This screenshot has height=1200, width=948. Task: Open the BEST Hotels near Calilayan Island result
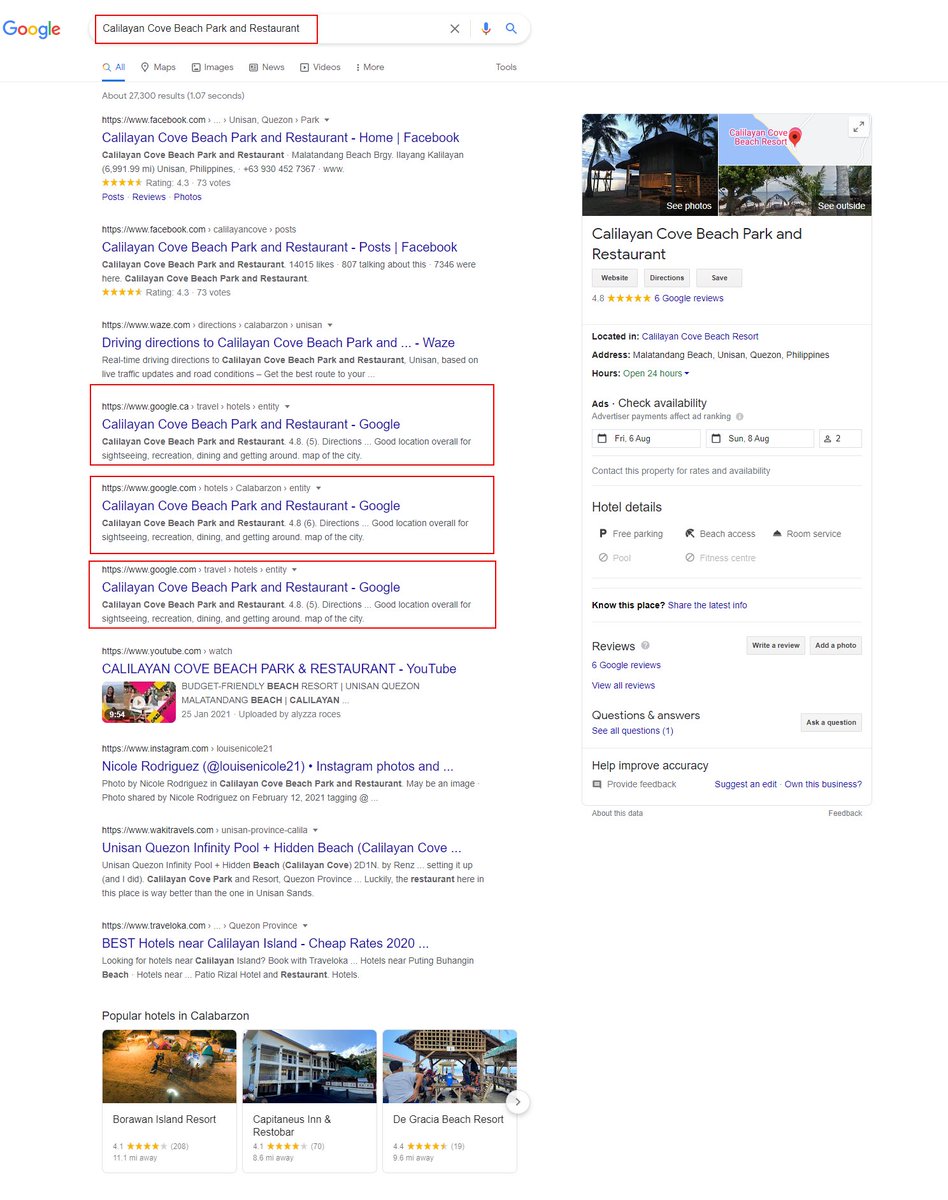click(x=265, y=943)
